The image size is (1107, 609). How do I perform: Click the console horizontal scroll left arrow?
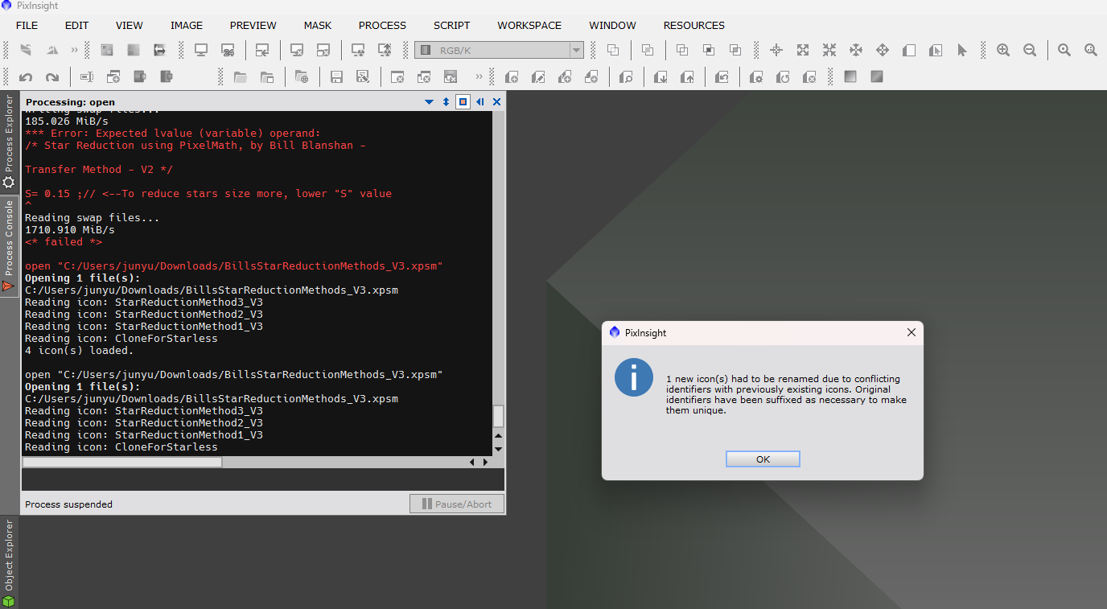(x=472, y=462)
